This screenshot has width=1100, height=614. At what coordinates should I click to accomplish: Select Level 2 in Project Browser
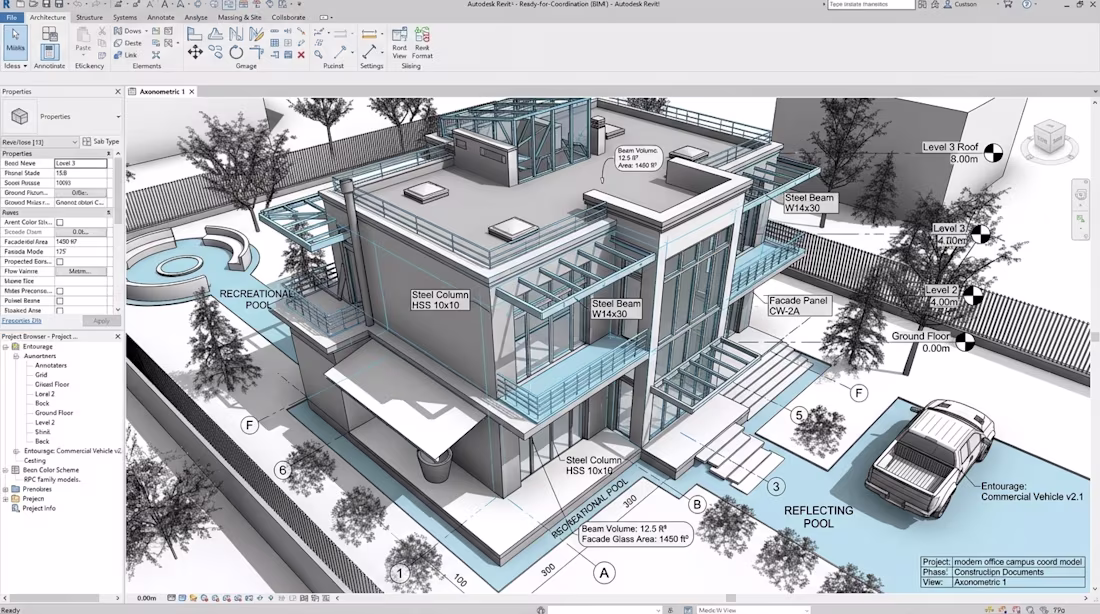(45, 422)
